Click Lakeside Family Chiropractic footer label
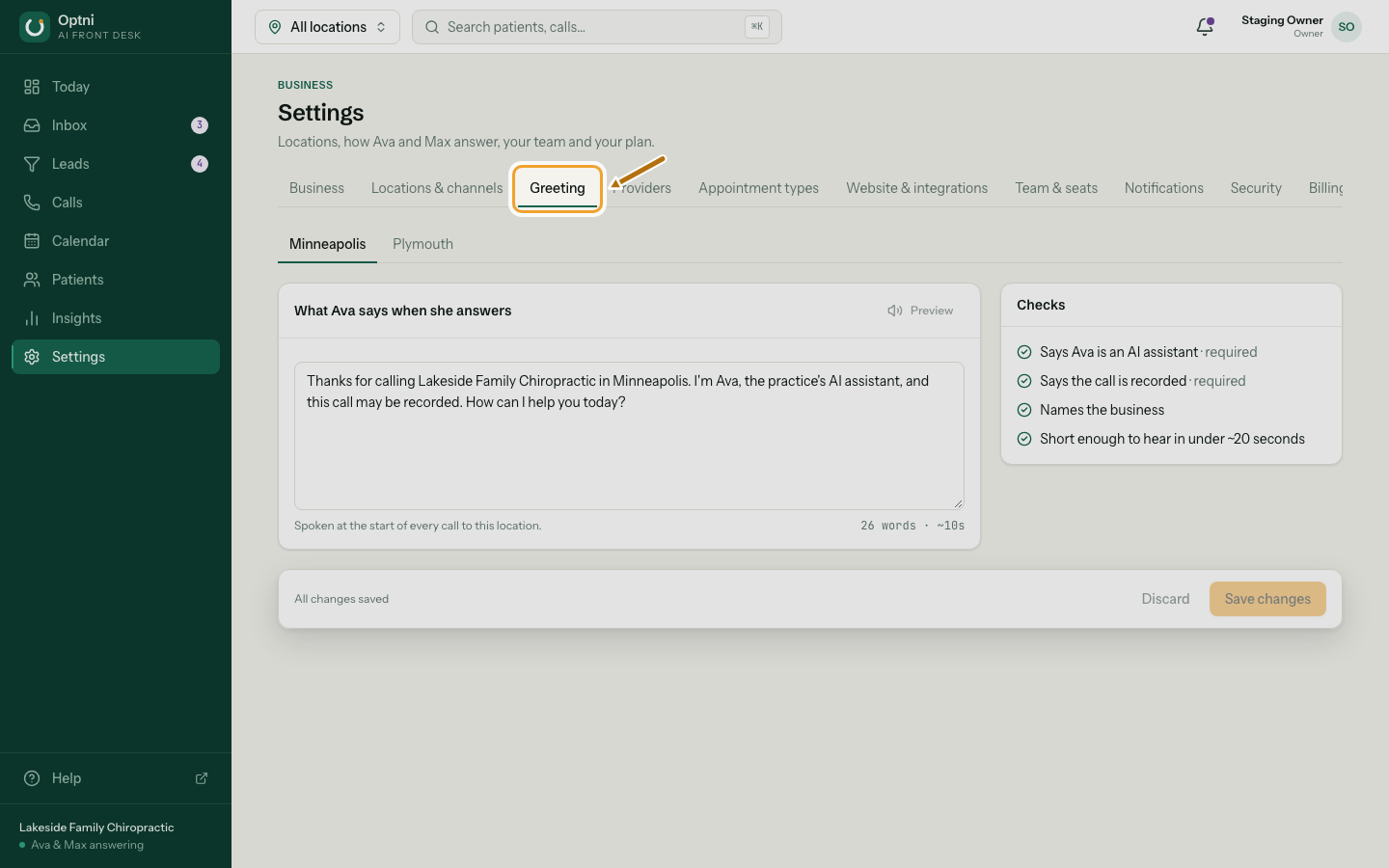This screenshot has height=868, width=1389. [96, 827]
